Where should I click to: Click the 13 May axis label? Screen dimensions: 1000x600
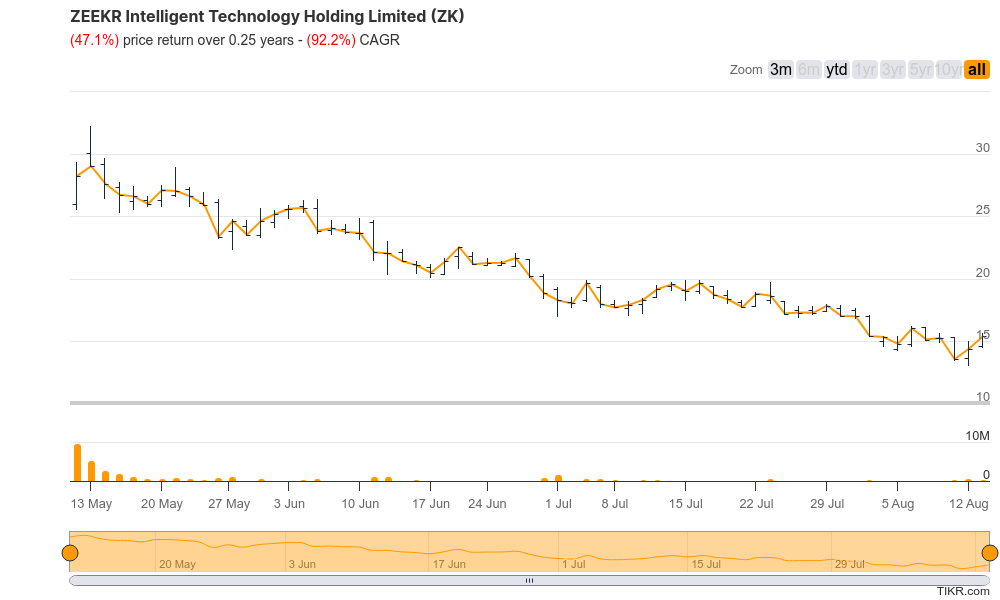pos(91,504)
